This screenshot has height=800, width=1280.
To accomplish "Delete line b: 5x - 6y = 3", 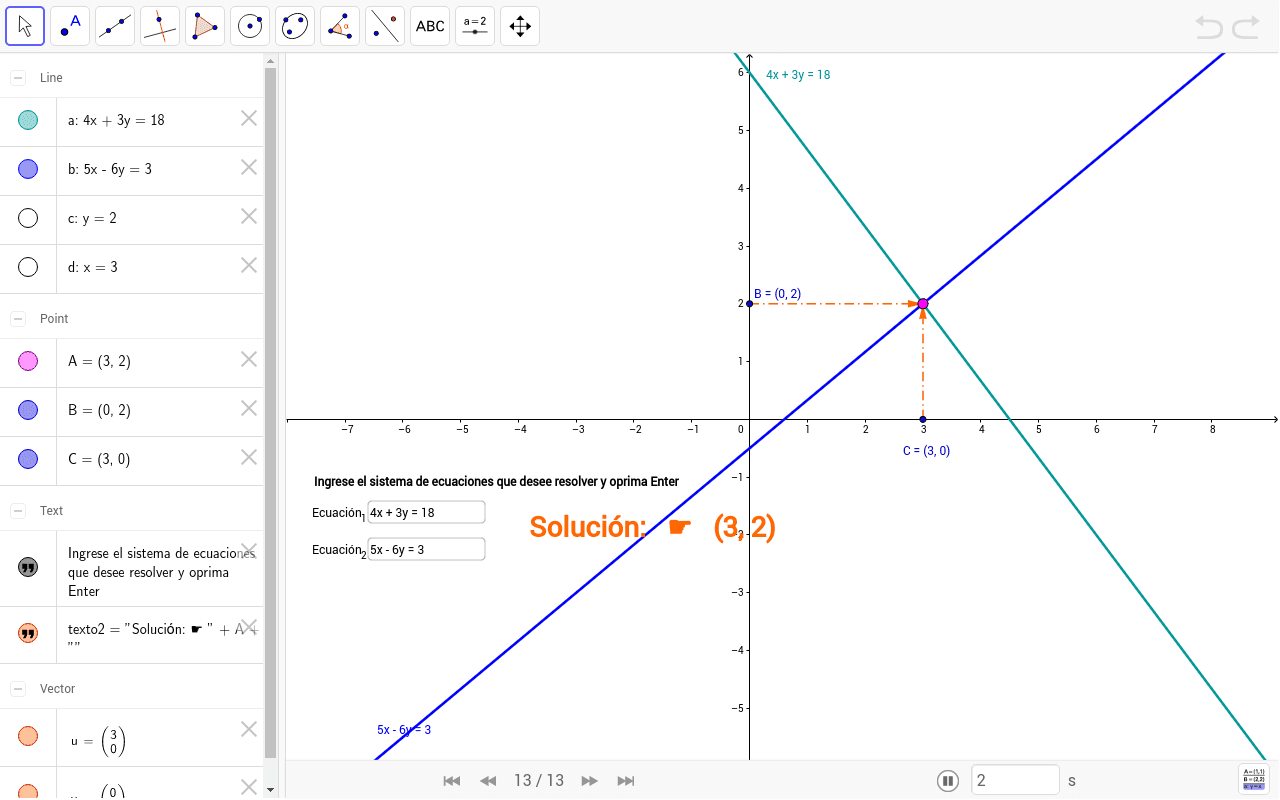I will pos(249,167).
